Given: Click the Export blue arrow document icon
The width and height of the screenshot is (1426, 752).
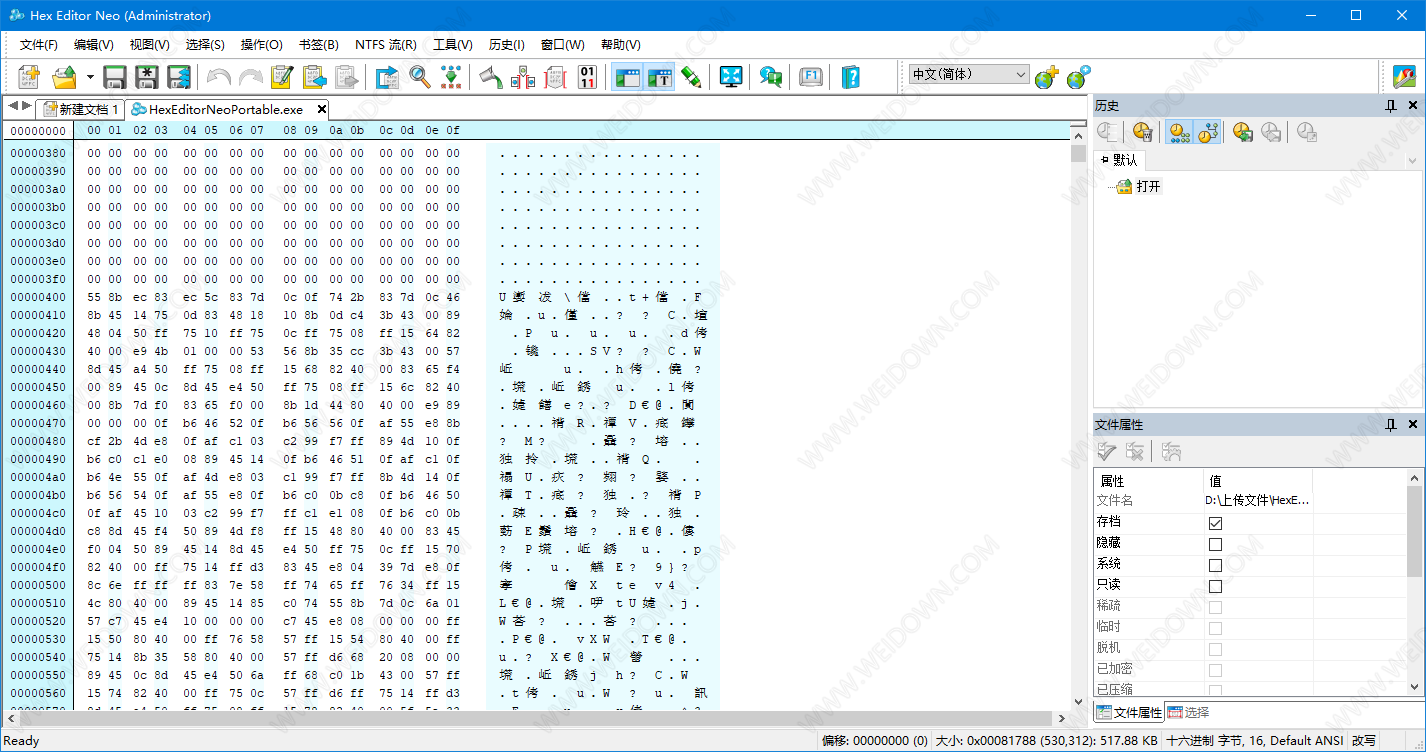Looking at the screenshot, I should (387, 77).
